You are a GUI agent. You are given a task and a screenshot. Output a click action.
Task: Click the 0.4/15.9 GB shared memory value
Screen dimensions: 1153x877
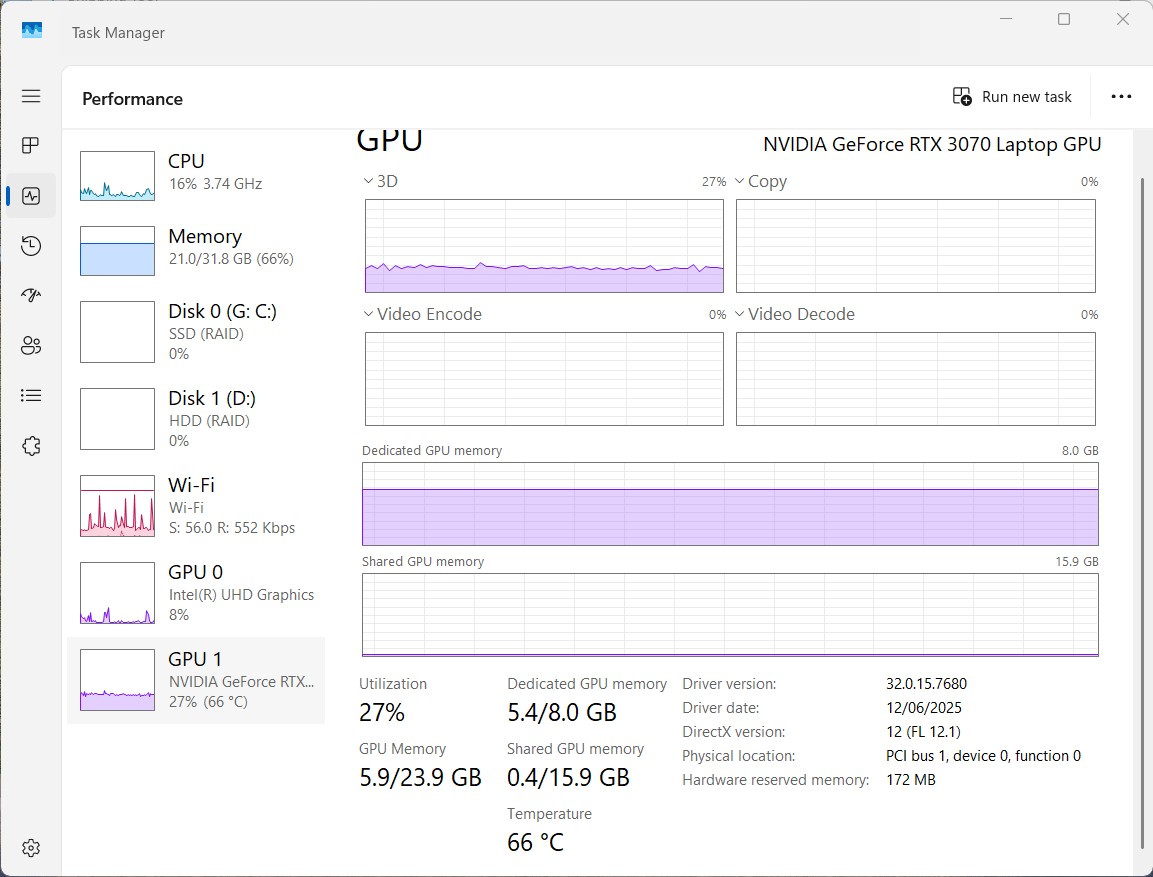tap(568, 777)
